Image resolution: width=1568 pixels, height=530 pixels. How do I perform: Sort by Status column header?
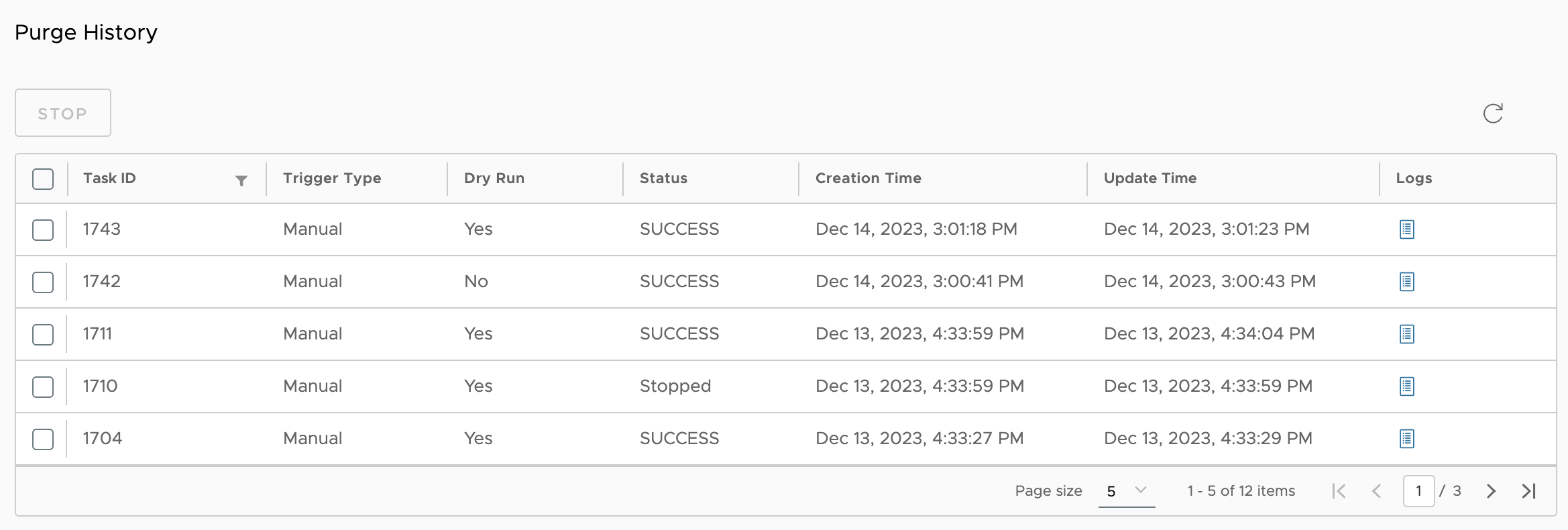(x=663, y=178)
